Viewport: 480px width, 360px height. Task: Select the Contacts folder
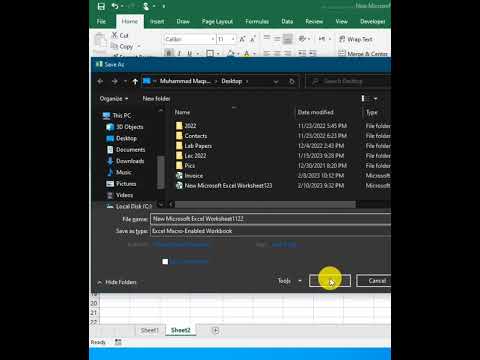192,136
